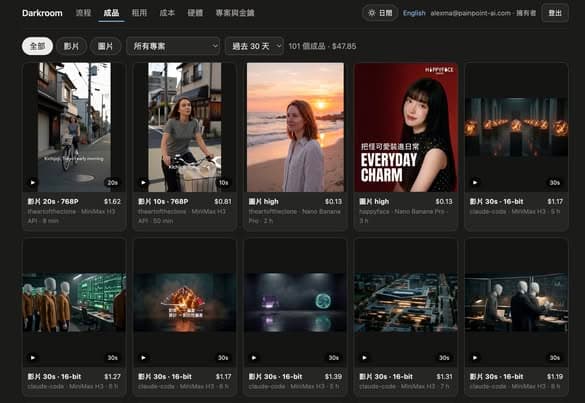Play the $1.39 video
Viewport: 585px width, 403px height.
click(x=254, y=357)
